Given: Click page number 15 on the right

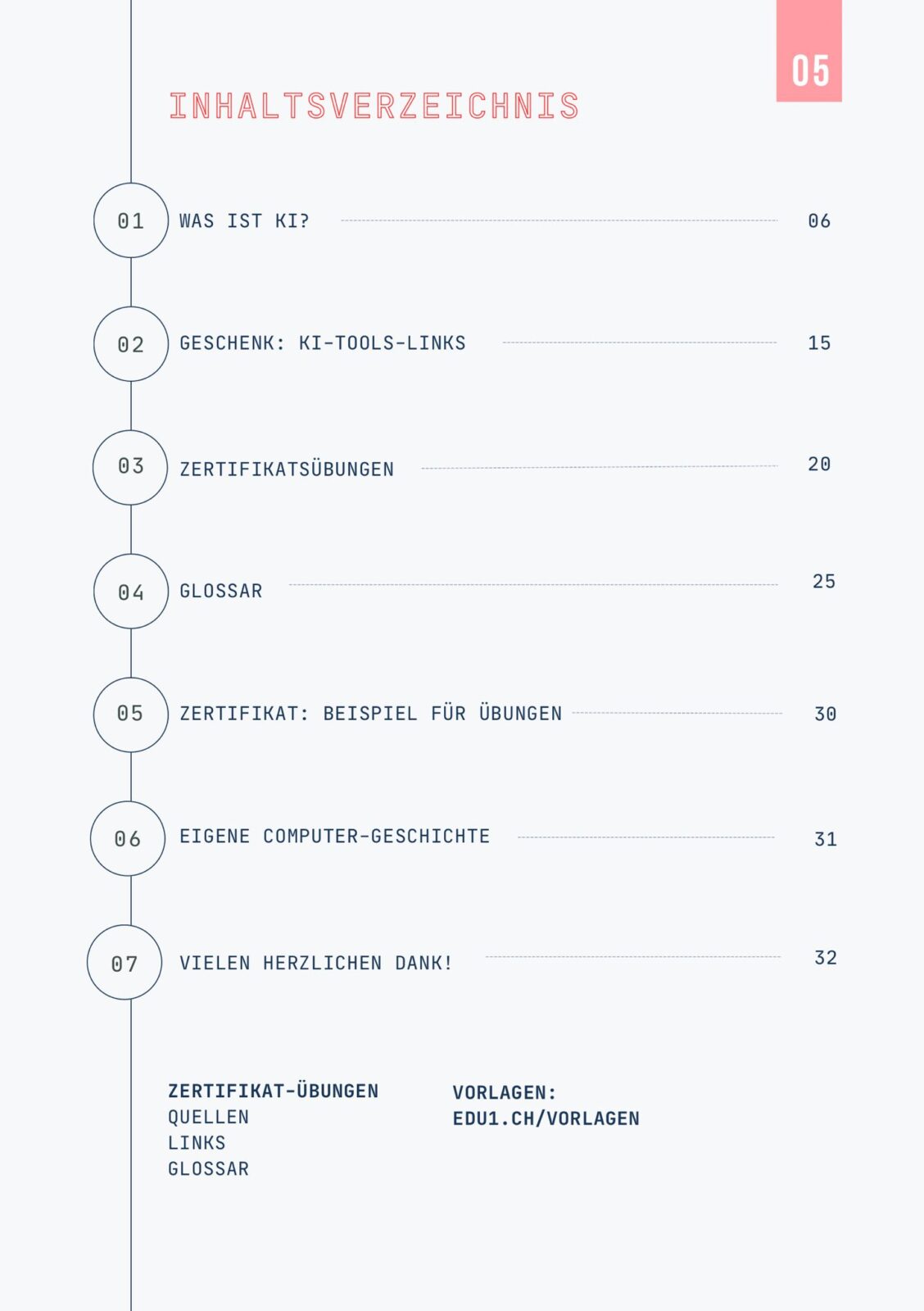Looking at the screenshot, I should tap(819, 343).
